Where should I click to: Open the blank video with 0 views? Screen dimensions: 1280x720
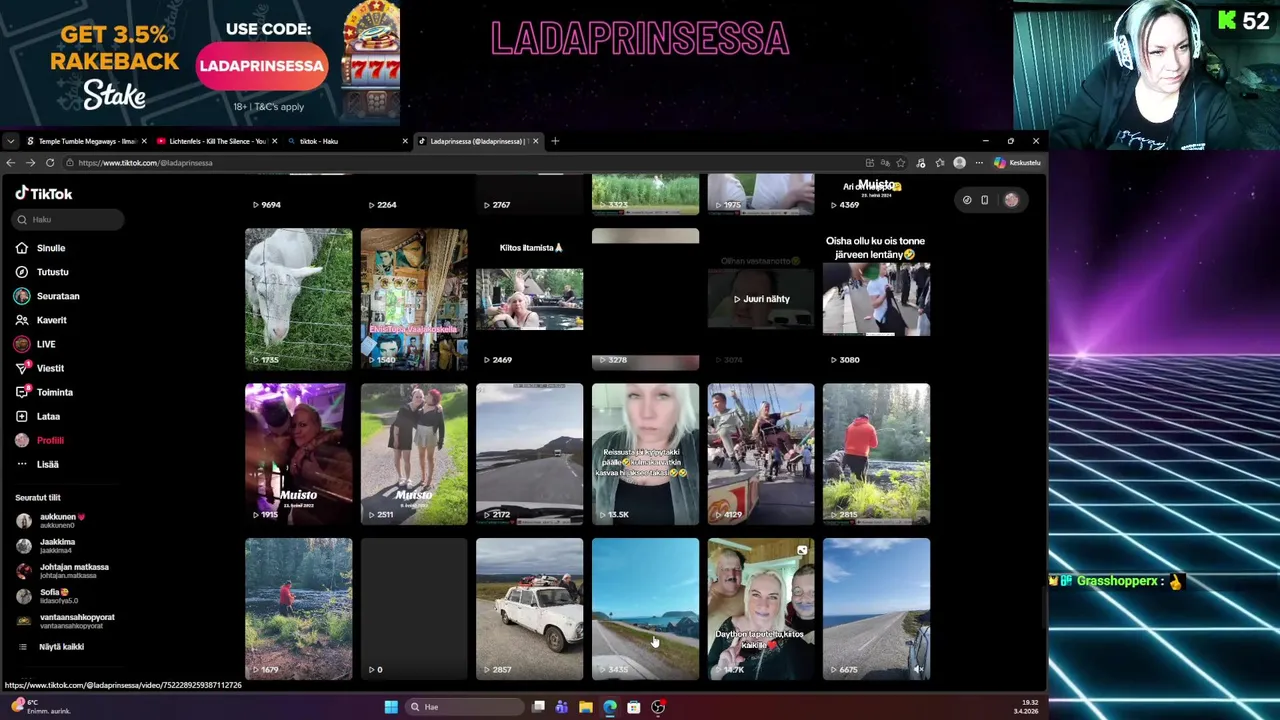coord(414,609)
